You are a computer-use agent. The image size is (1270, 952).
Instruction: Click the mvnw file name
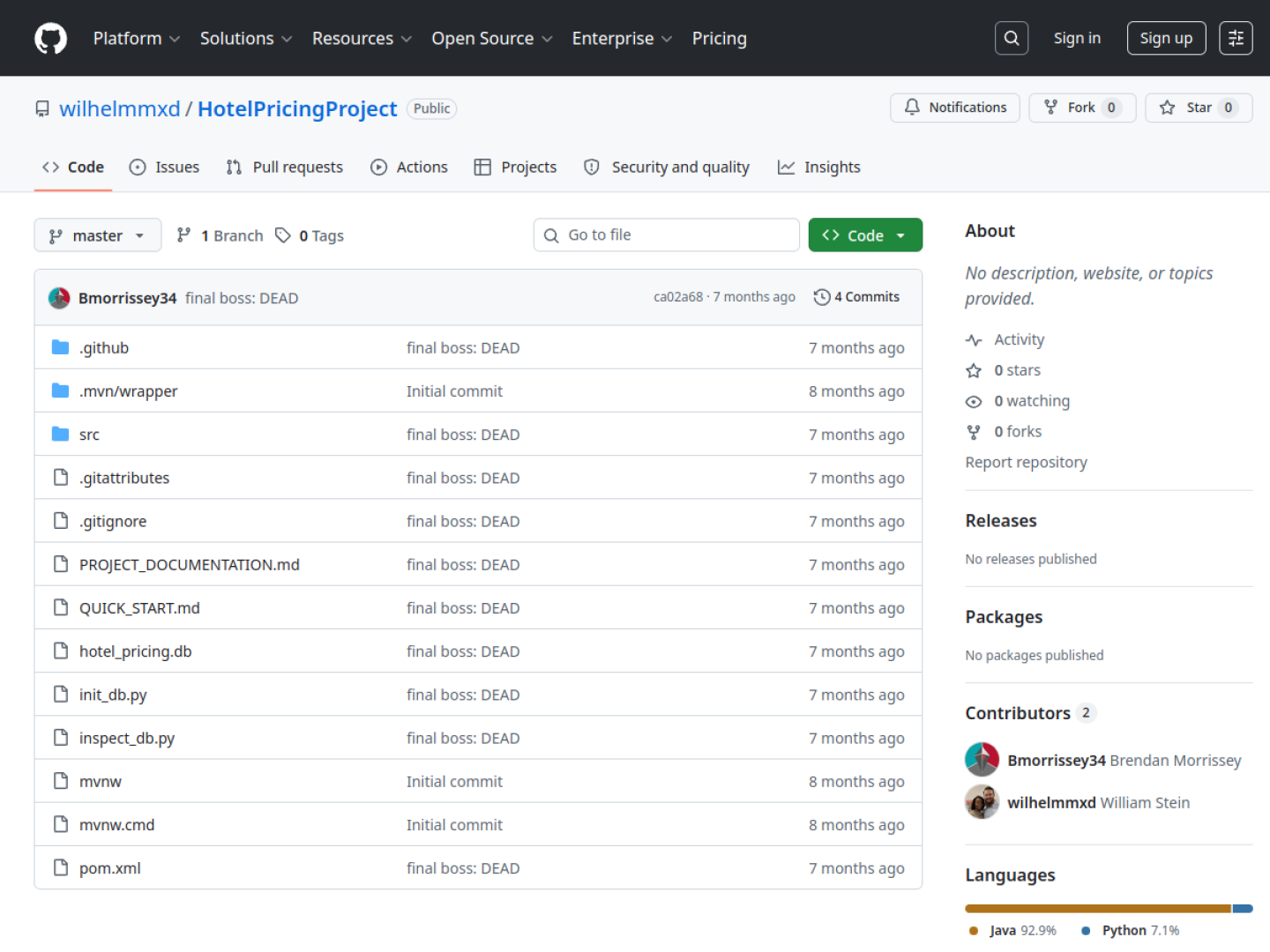click(101, 781)
